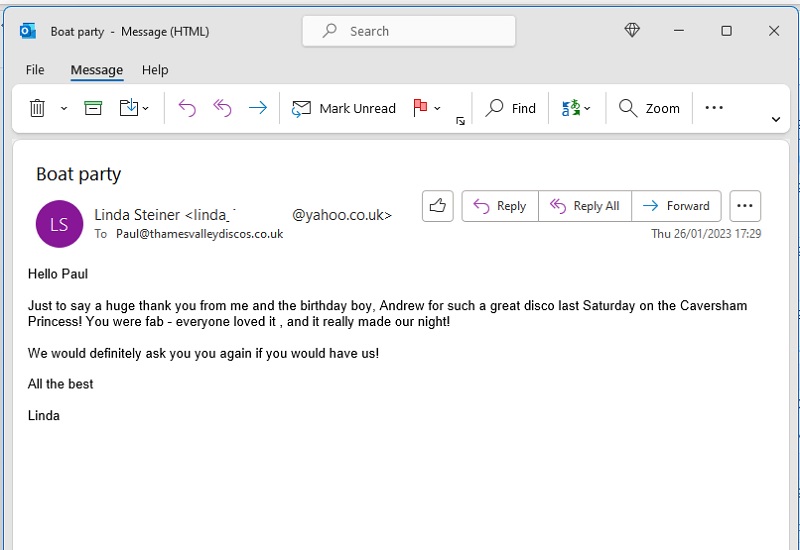Click the Translate icon in toolbar
800x550 pixels.
coord(571,108)
